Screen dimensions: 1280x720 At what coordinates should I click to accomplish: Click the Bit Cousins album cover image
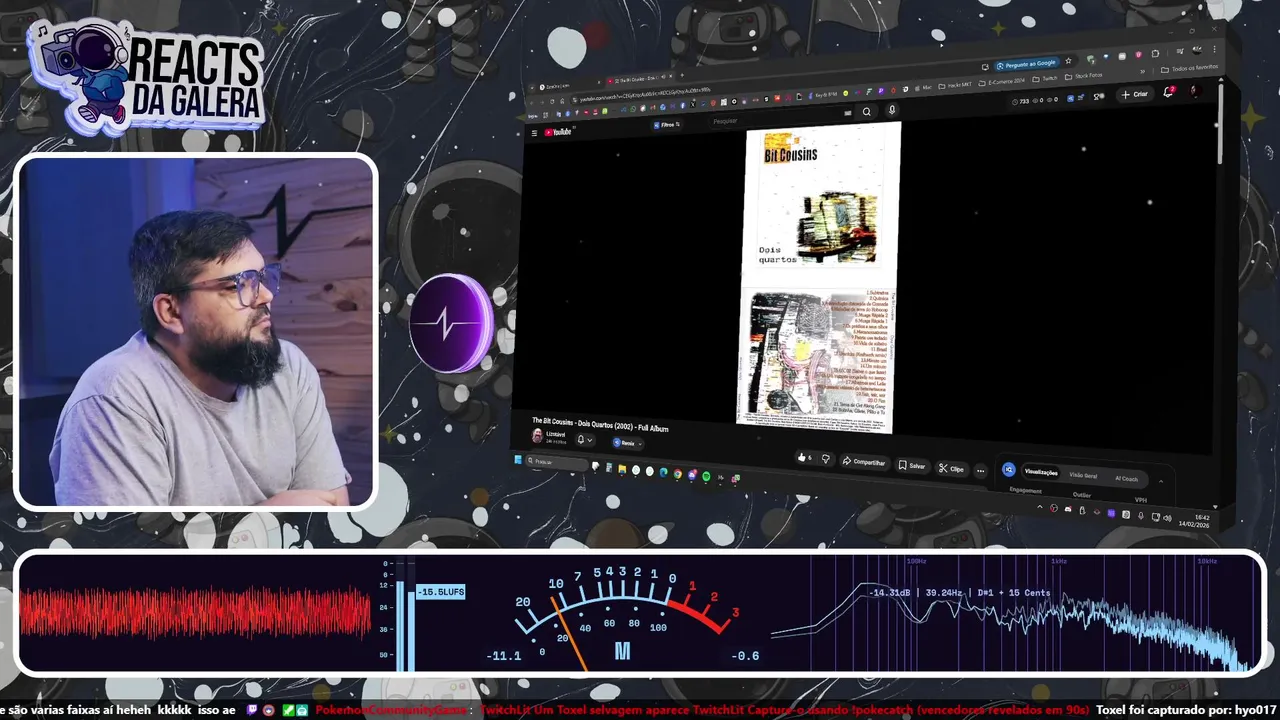pos(819,277)
